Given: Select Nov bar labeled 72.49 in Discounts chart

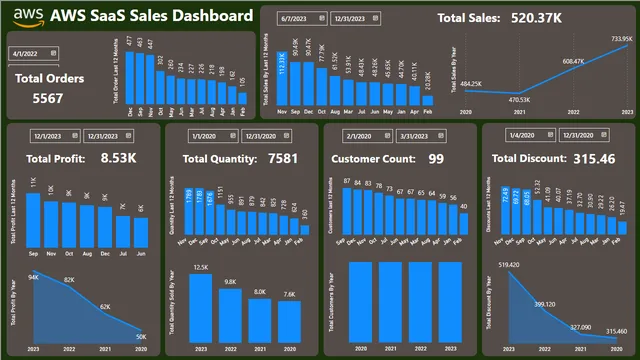Looking at the screenshot, I should [506, 210].
